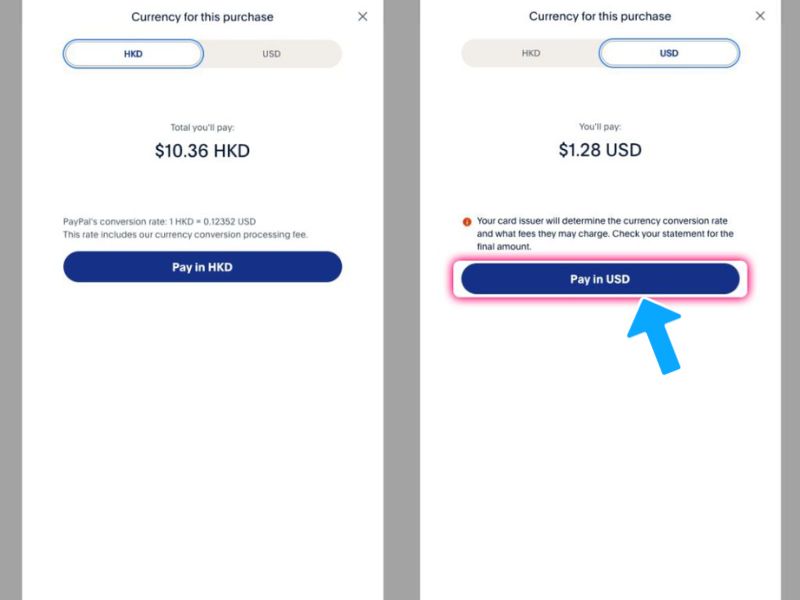
Task: Click the right panel's "Currency for this purchase" title
Action: pyautogui.click(x=600, y=17)
